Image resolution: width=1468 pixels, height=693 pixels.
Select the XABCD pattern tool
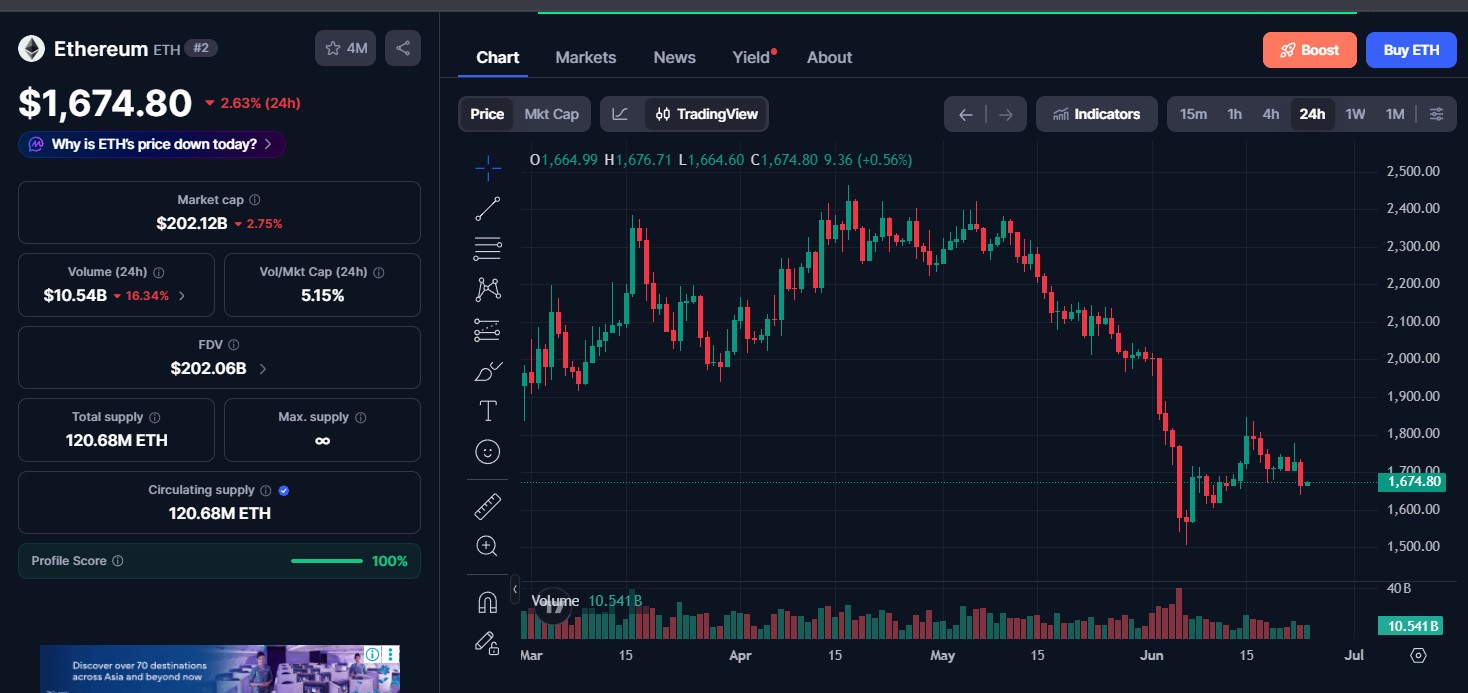(x=488, y=289)
